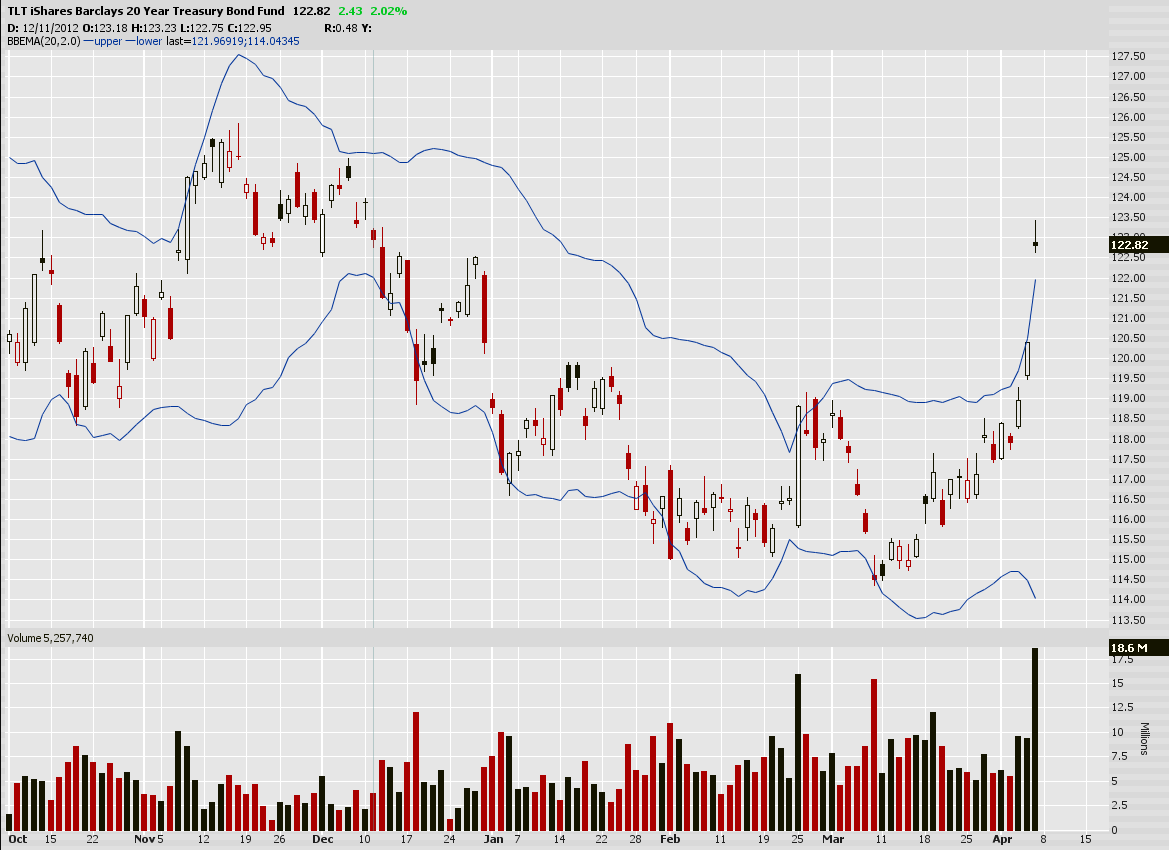This screenshot has width=1169, height=850.
Task: Click the 12.5 volume axis label
Action: pyautogui.click(x=1122, y=708)
